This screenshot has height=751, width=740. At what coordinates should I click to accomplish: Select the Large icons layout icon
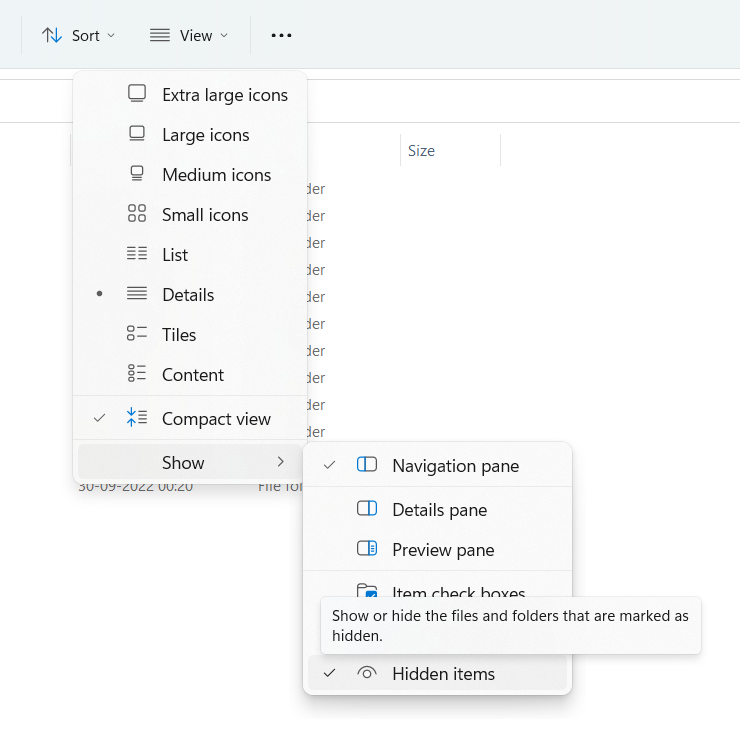(137, 134)
